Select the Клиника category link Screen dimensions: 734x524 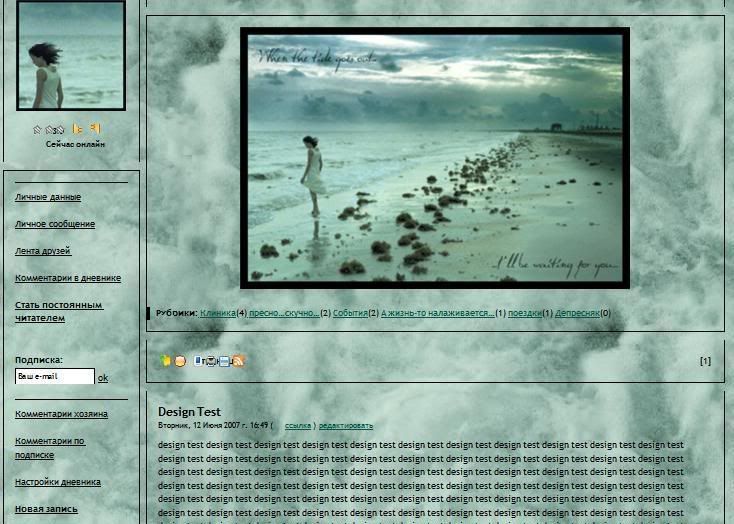pos(217,313)
